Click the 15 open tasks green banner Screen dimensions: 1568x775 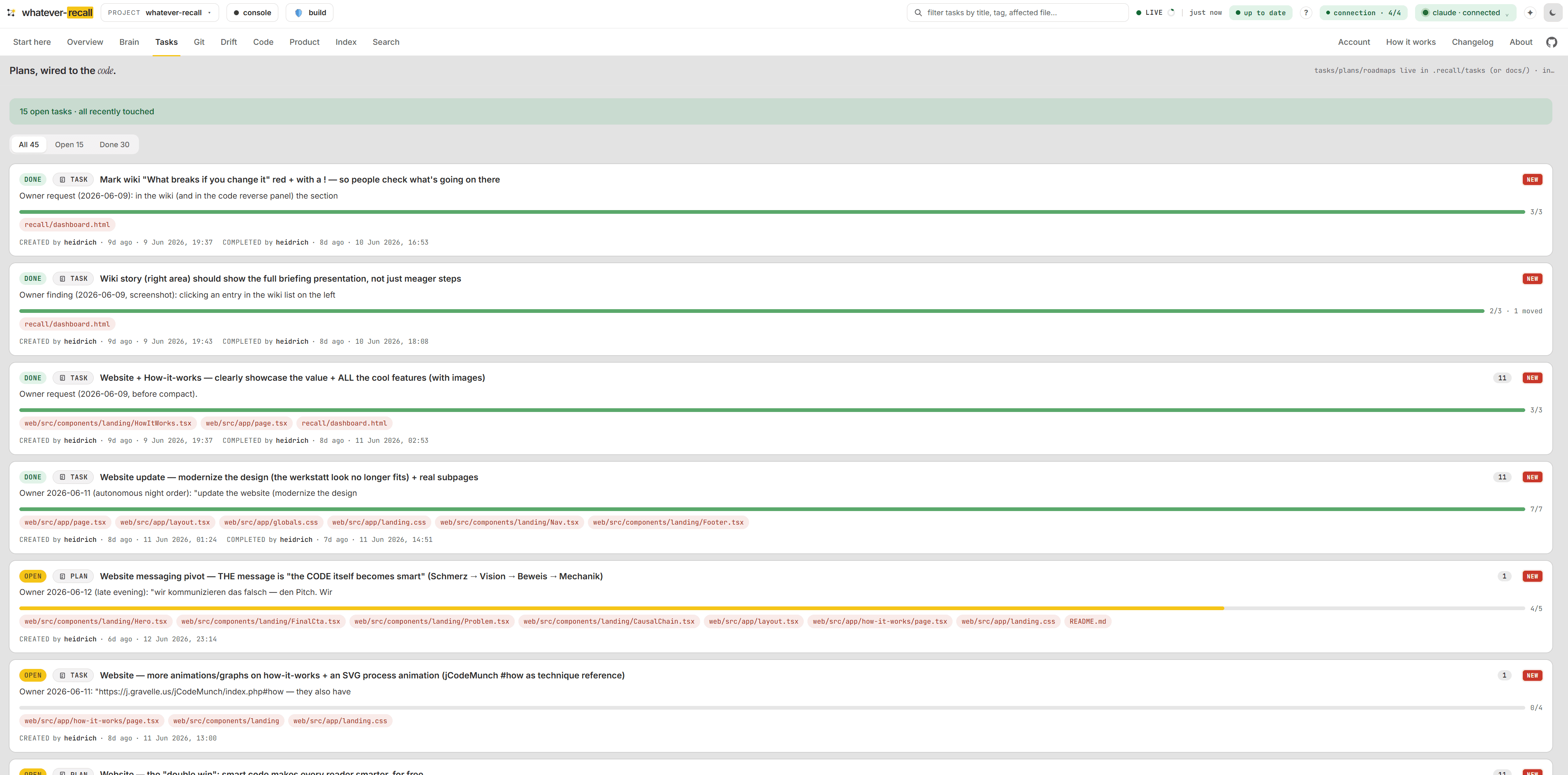click(x=780, y=111)
